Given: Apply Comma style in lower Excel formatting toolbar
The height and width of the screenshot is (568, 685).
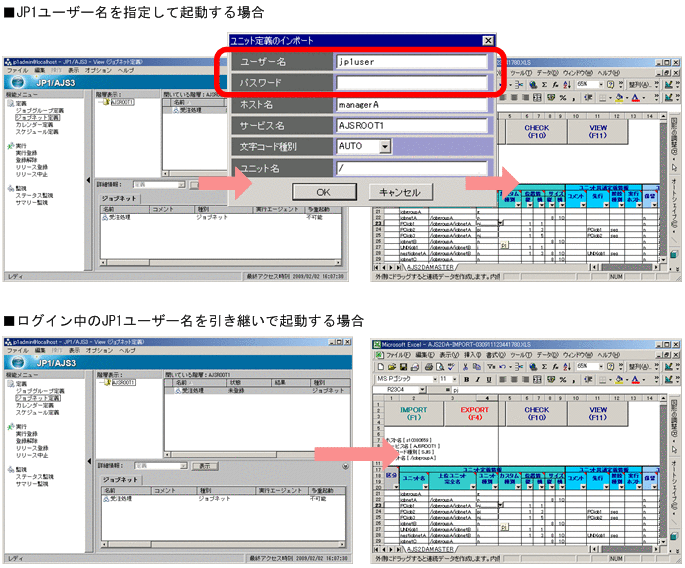Looking at the screenshot, I should [x=574, y=379].
